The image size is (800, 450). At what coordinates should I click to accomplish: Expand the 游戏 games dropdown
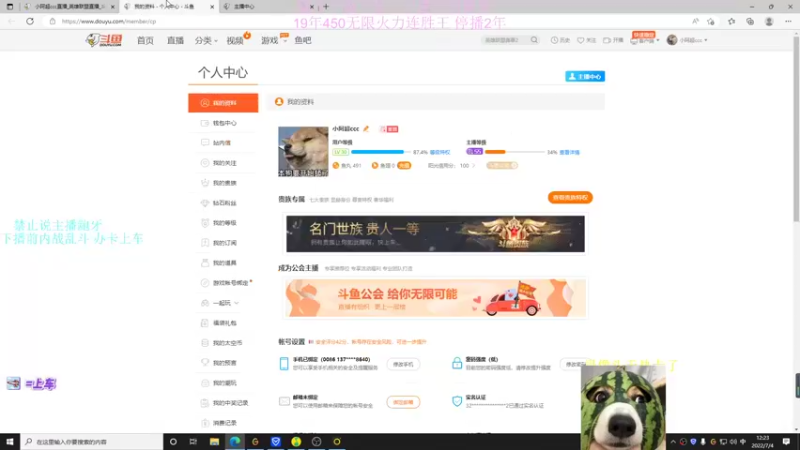(x=272, y=40)
